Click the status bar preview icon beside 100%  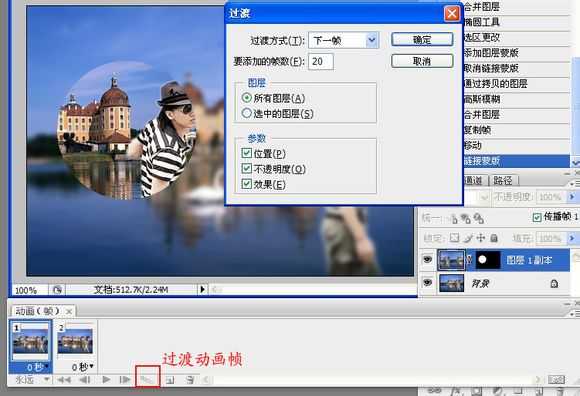click(x=57, y=290)
